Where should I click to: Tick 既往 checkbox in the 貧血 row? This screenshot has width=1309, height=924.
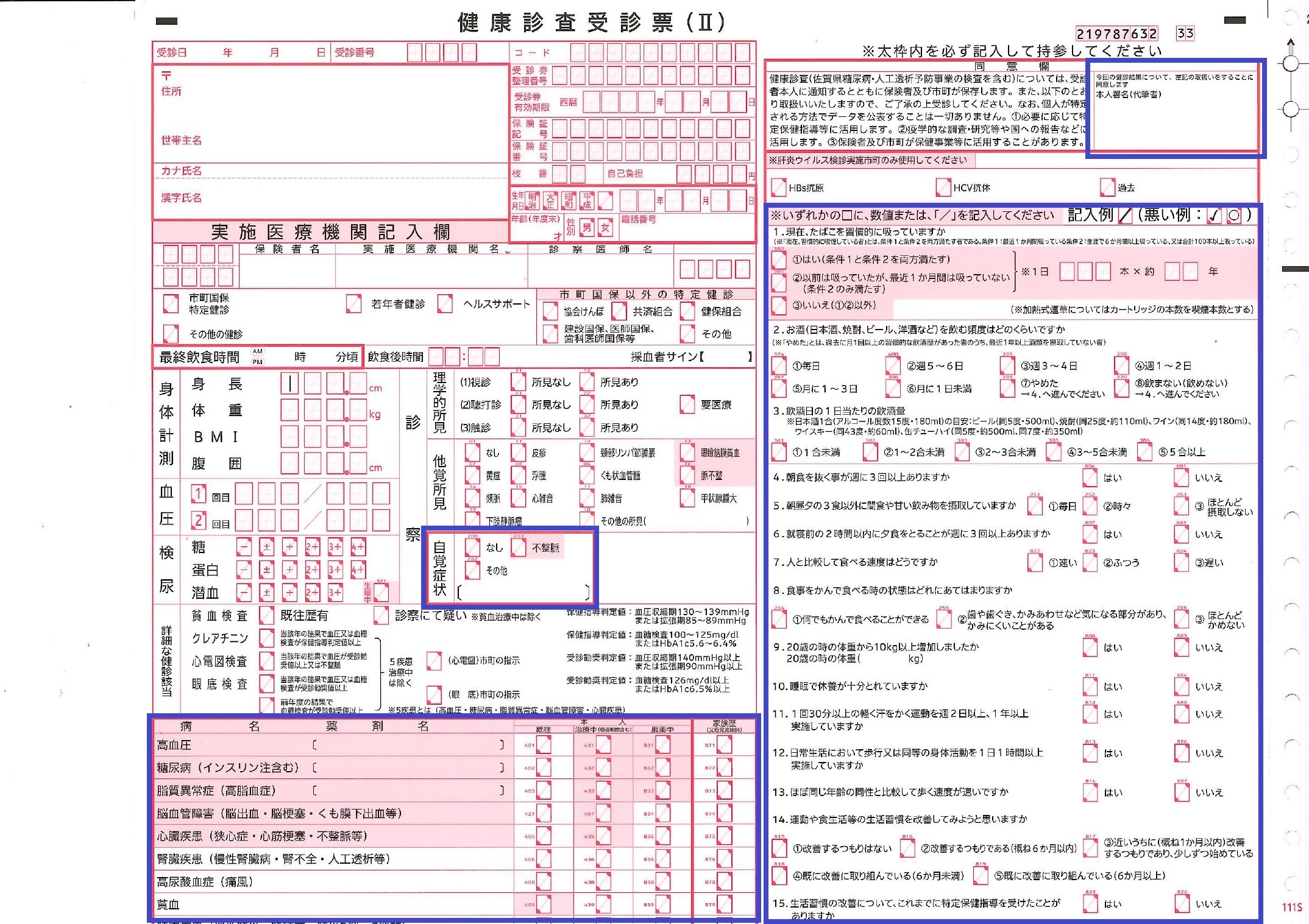pyautogui.click(x=543, y=905)
